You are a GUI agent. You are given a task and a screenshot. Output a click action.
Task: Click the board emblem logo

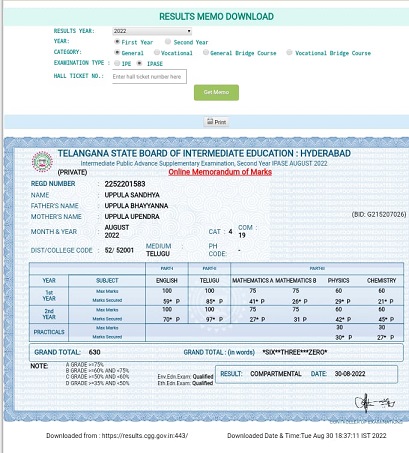click(x=42, y=162)
